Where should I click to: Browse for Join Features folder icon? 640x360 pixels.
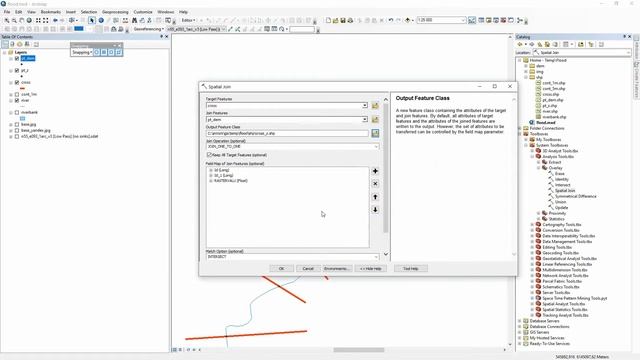(x=375, y=120)
